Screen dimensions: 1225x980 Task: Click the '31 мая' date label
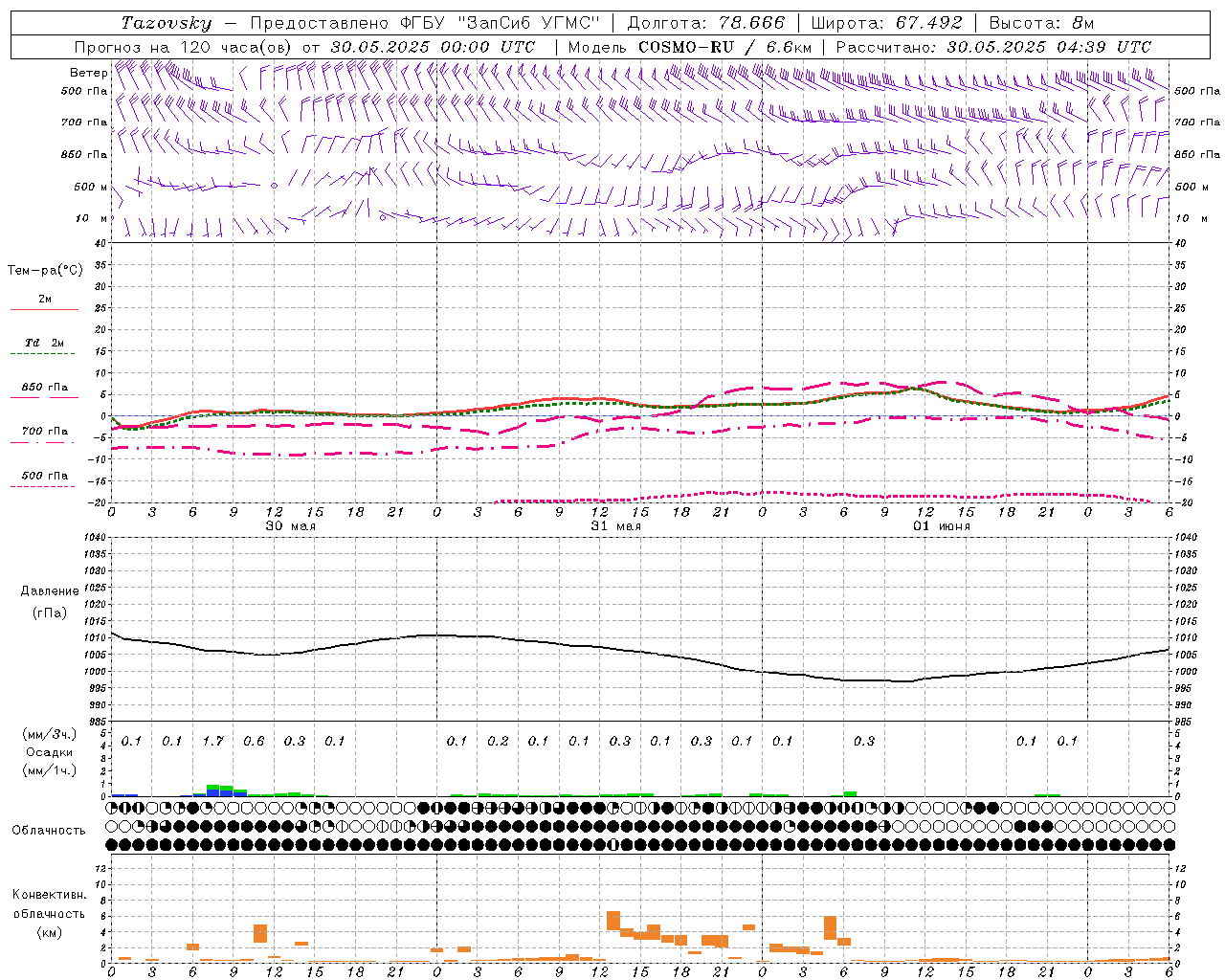pos(615,526)
